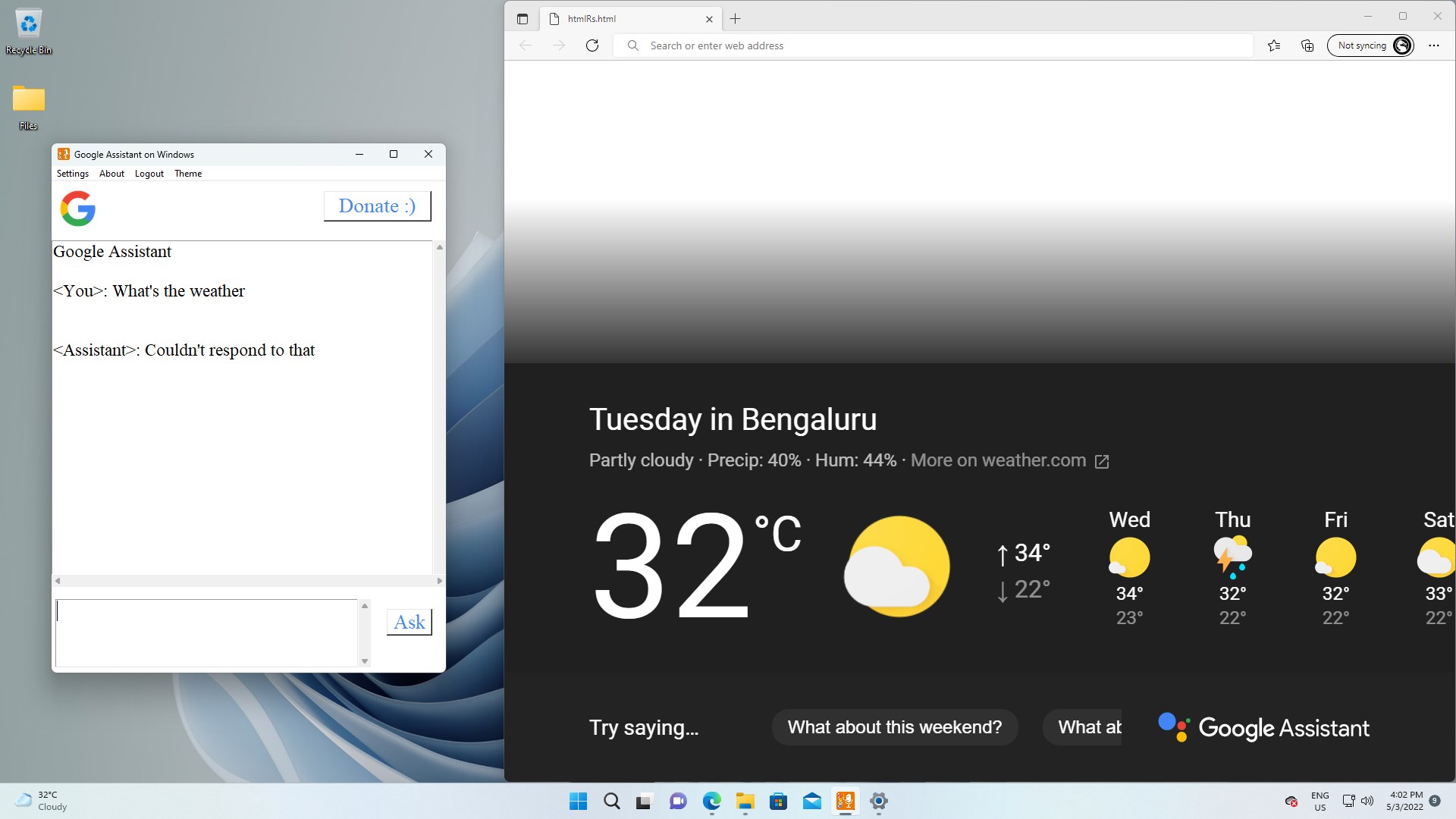The height and width of the screenshot is (819, 1456).
Task: Click the Donate :) button
Action: 377,206
